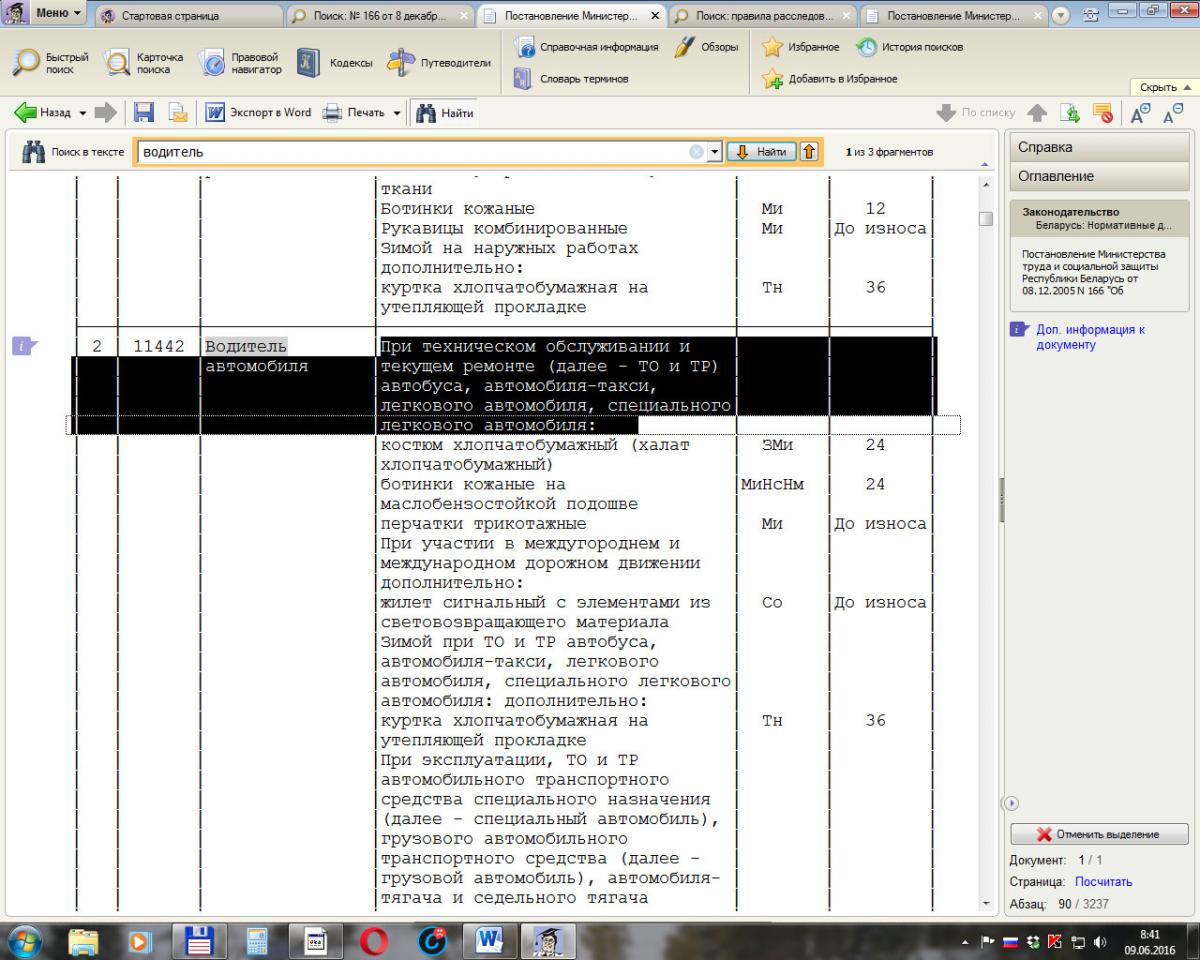Image resolution: width=1200 pixels, height=960 pixels.
Task: Click Законодательство Беларусь panel header
Action: point(1097,218)
